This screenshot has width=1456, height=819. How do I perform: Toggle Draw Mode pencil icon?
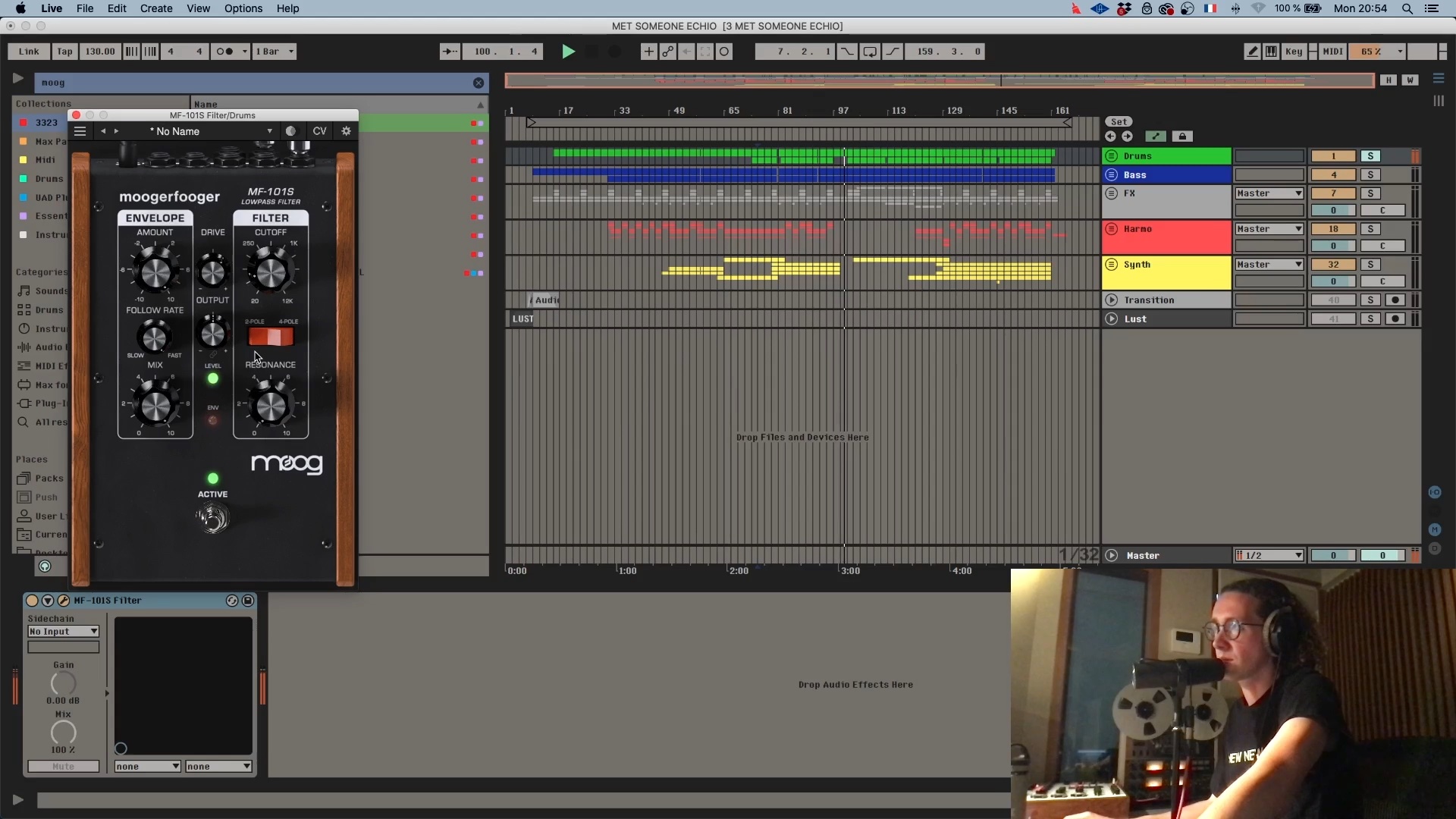pos(1252,52)
